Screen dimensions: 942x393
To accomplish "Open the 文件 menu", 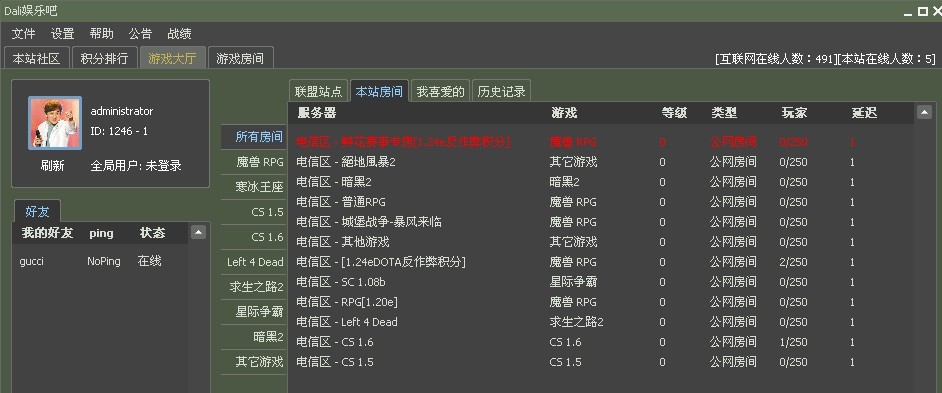I will point(23,34).
